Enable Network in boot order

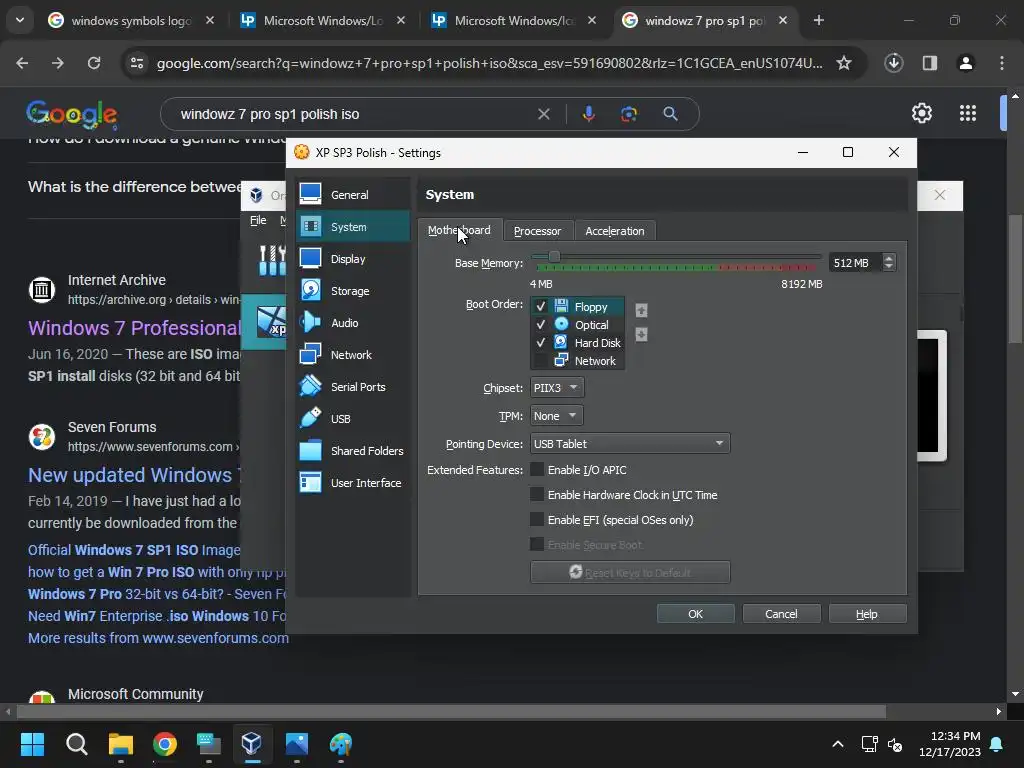pyautogui.click(x=541, y=360)
